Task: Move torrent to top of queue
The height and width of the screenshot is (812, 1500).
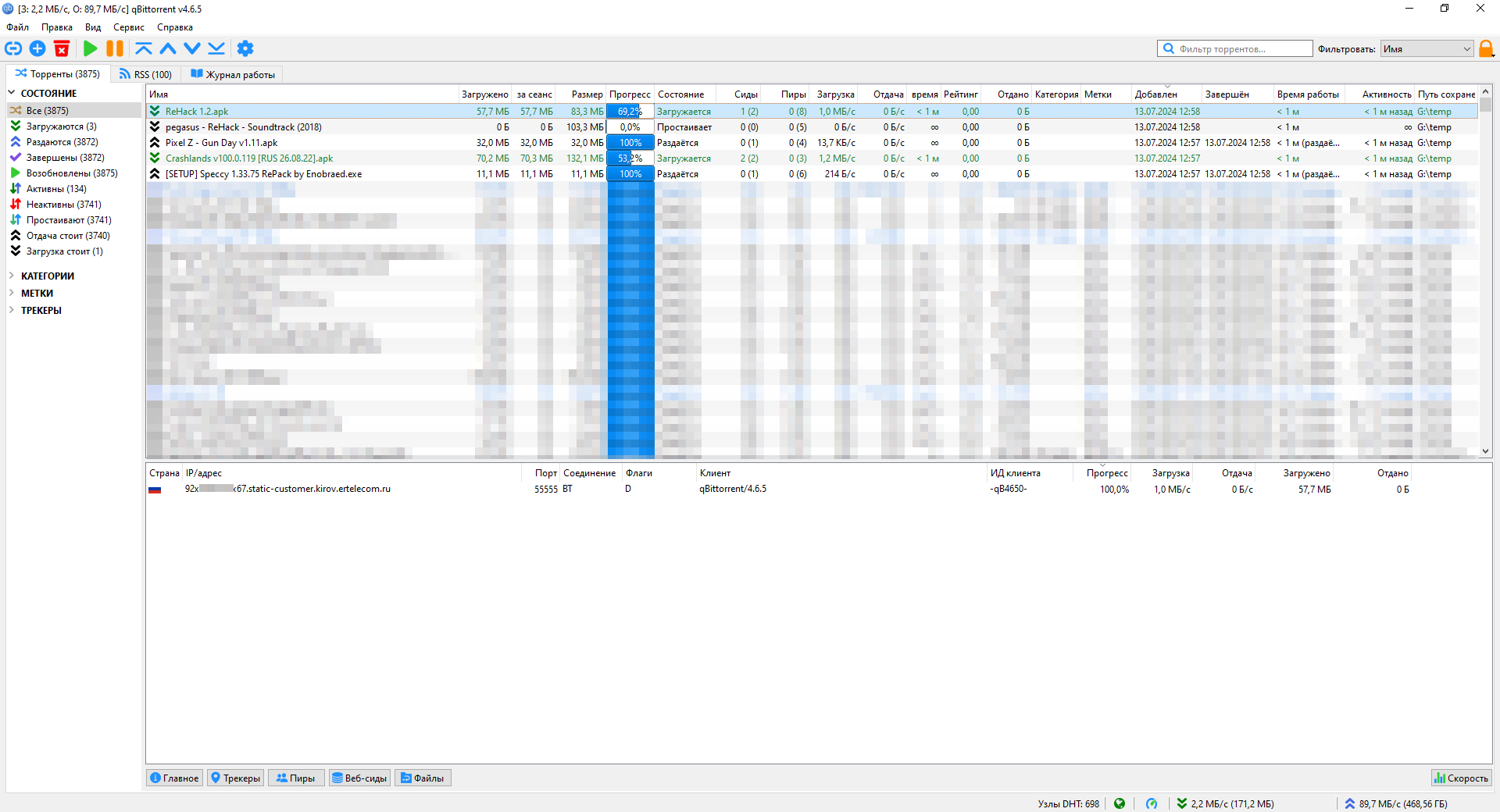Action: coord(144,48)
